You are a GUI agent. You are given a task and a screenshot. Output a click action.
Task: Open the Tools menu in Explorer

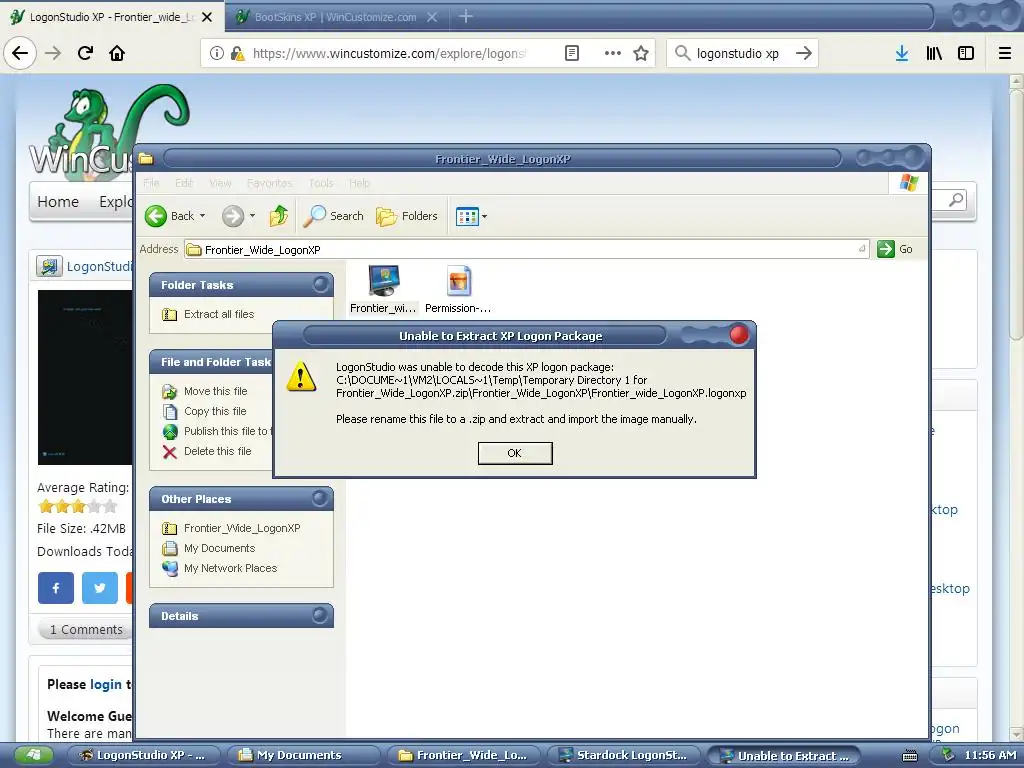pyautogui.click(x=321, y=183)
